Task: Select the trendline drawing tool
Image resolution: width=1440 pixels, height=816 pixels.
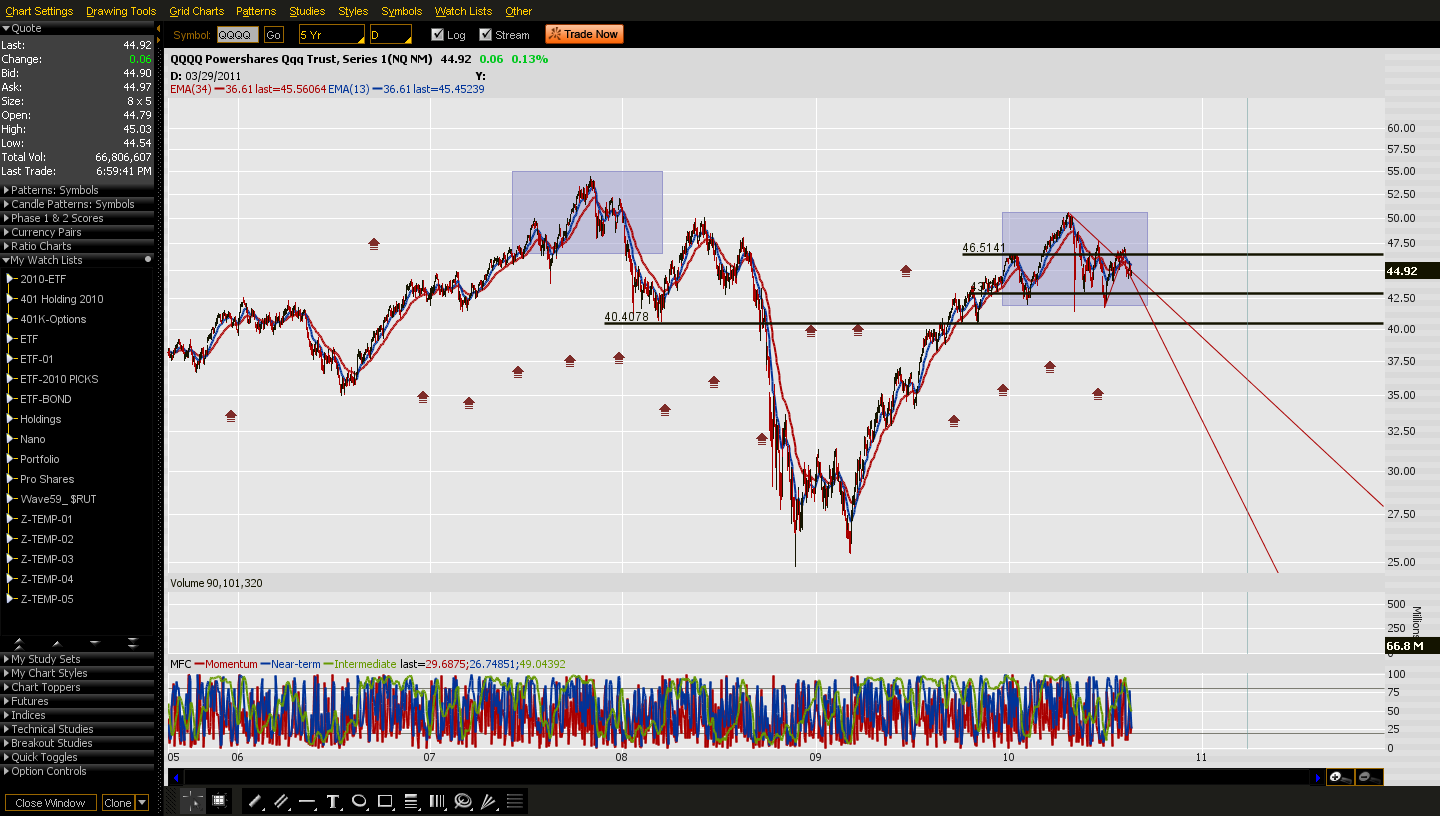Action: tap(254, 801)
